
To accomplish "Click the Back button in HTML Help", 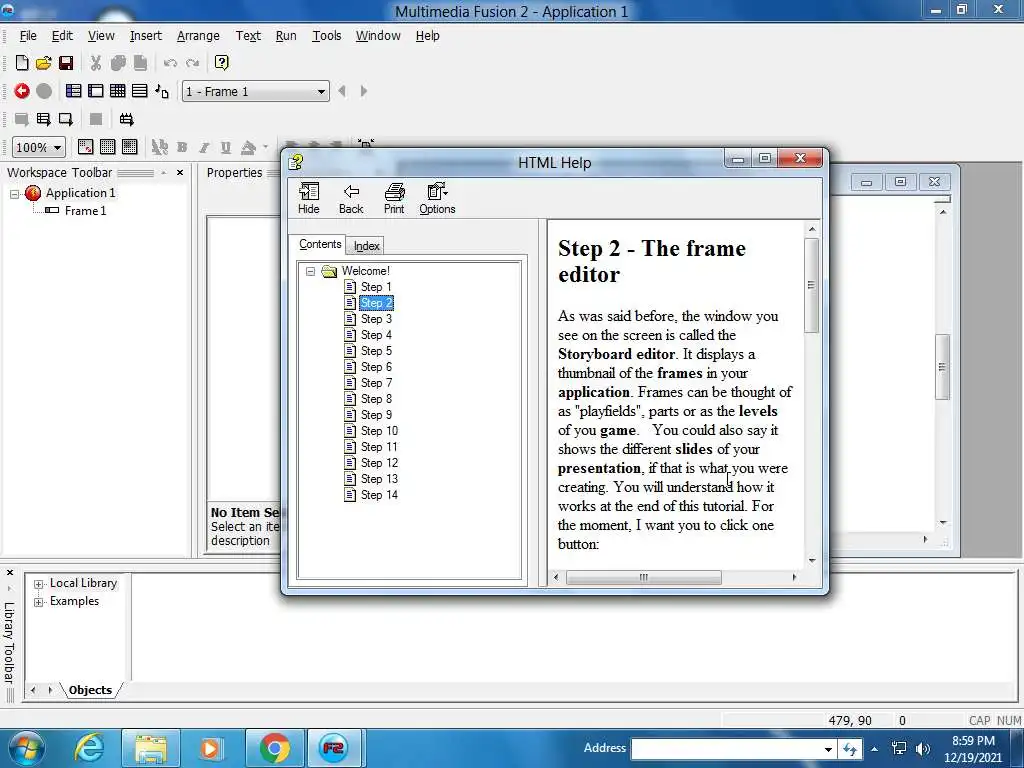I will click(x=351, y=199).
